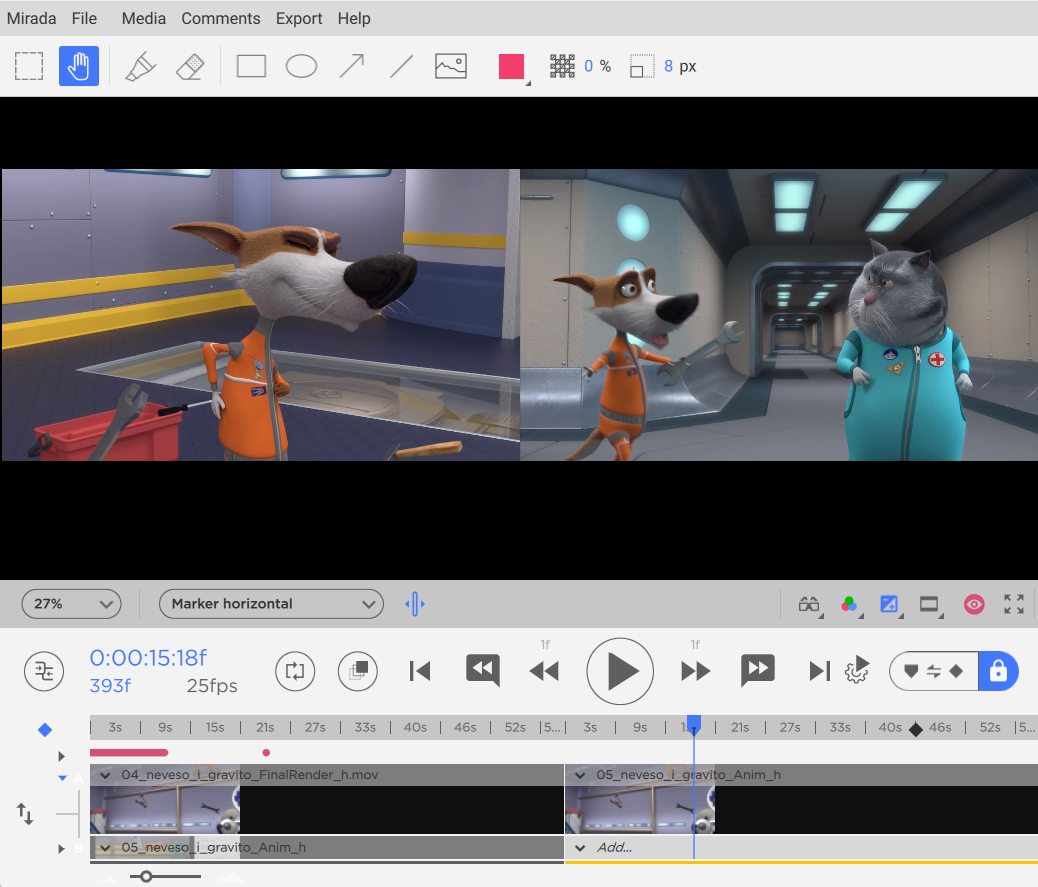Open 04_neveso_i_gravito_FinalRender_h.mov clip dropdown
The height and width of the screenshot is (887, 1038).
pos(105,775)
